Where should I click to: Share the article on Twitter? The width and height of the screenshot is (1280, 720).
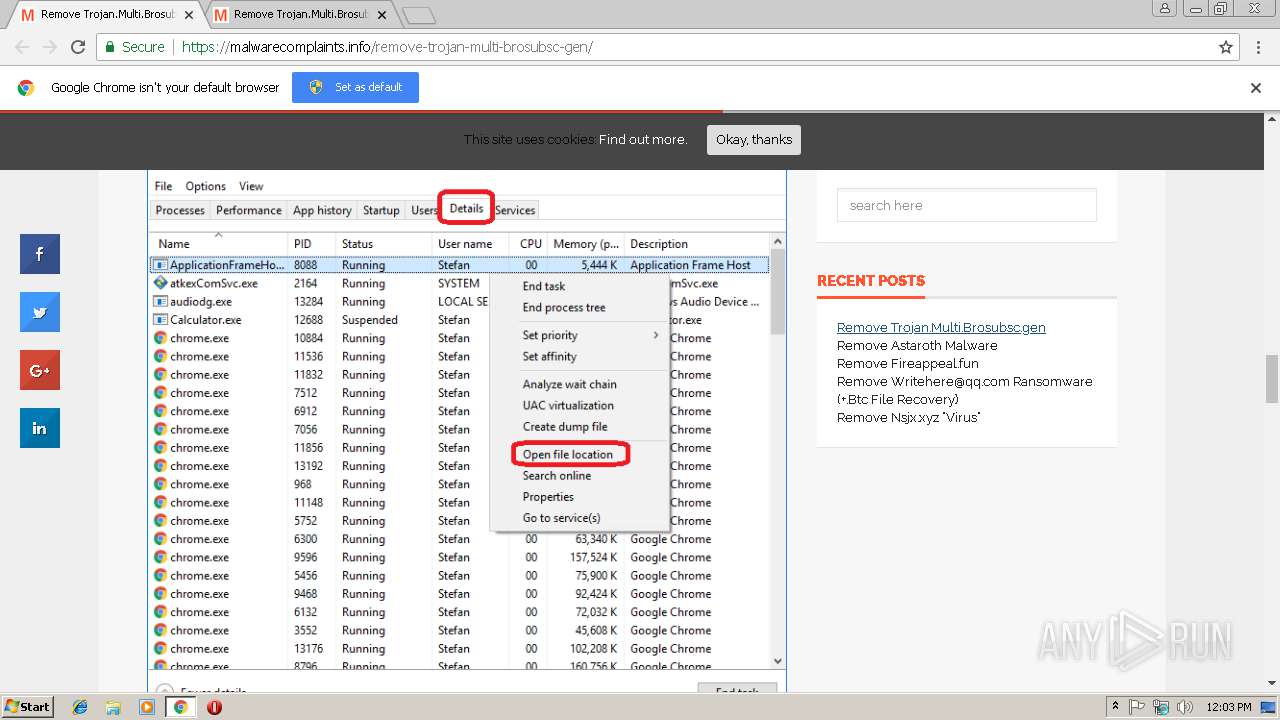pyautogui.click(x=40, y=312)
